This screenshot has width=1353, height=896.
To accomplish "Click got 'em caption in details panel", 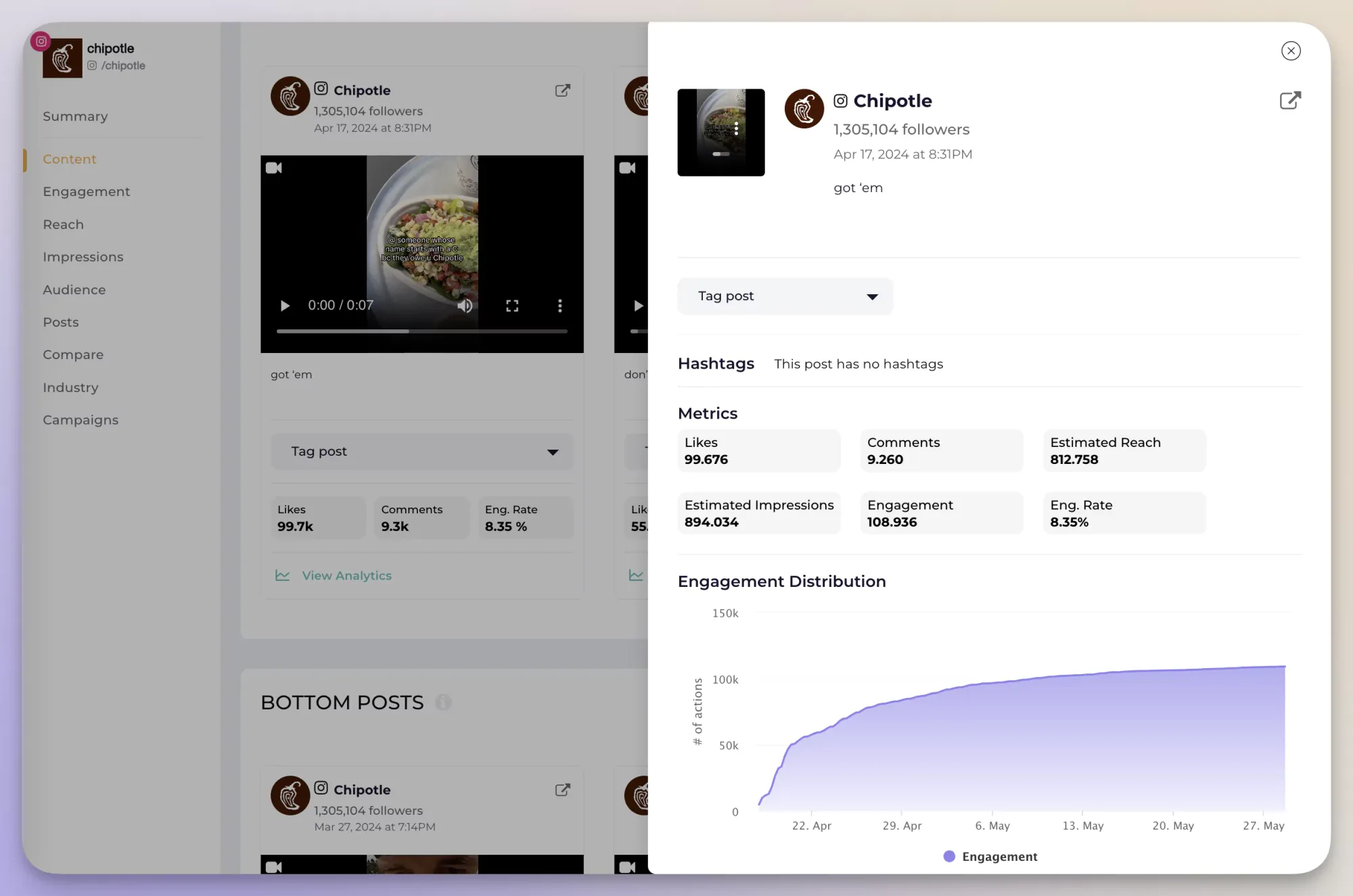I will pos(858,188).
